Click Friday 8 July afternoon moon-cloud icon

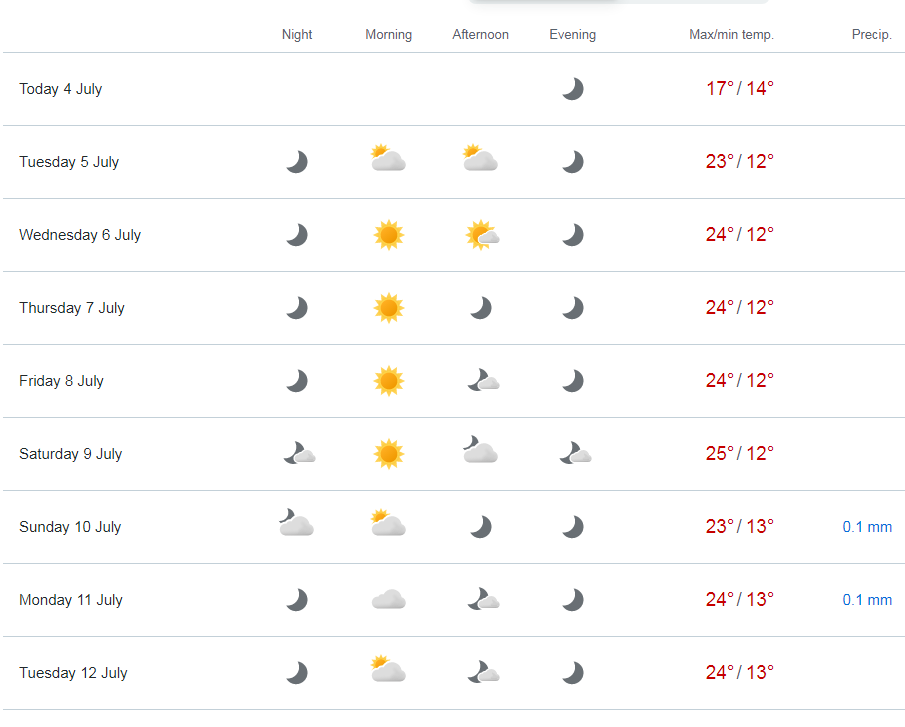[483, 381]
